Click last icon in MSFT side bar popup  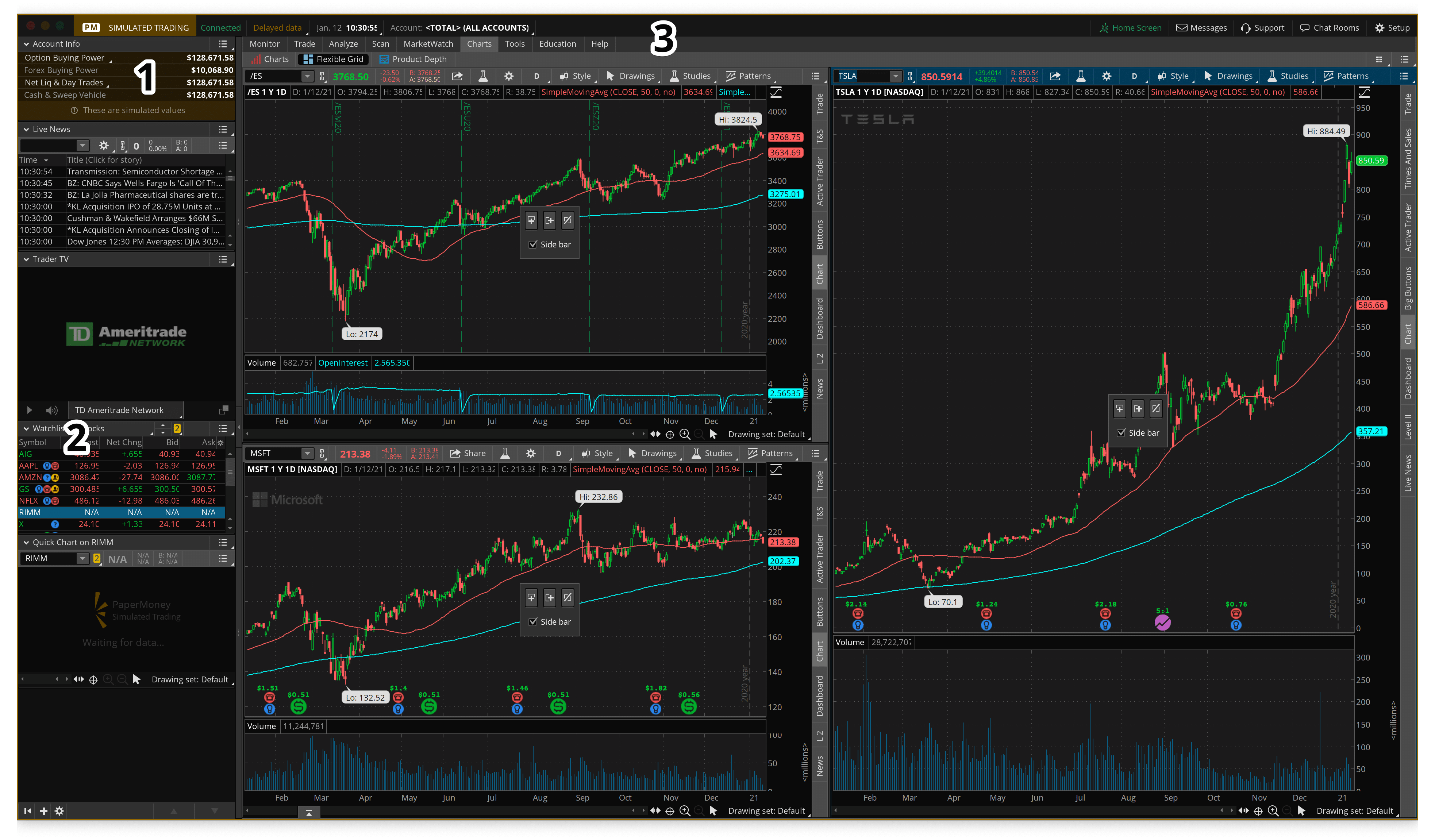pos(567,597)
